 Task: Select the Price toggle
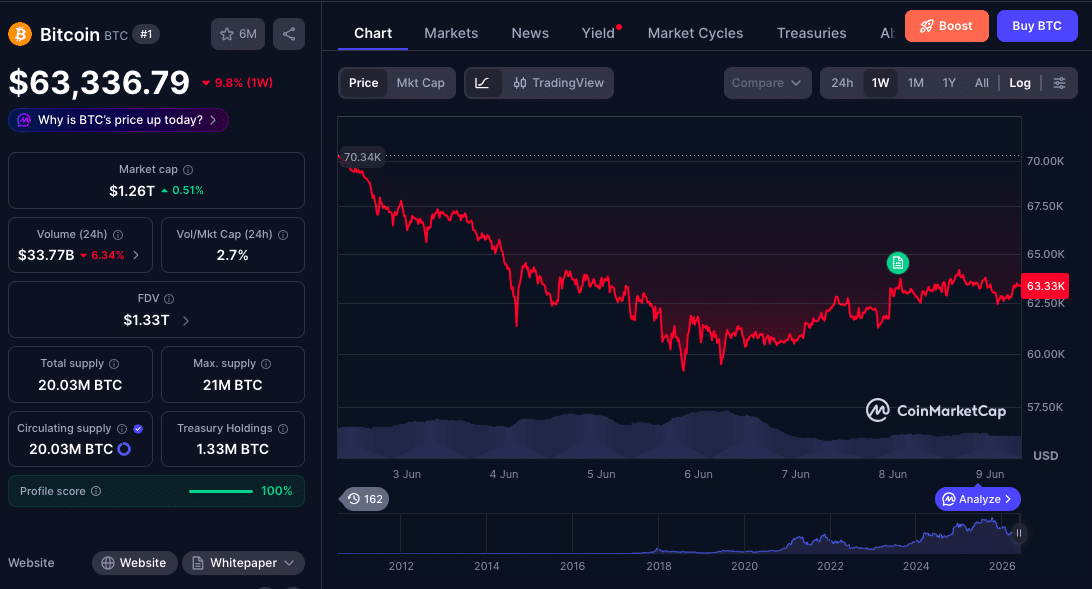coord(364,83)
